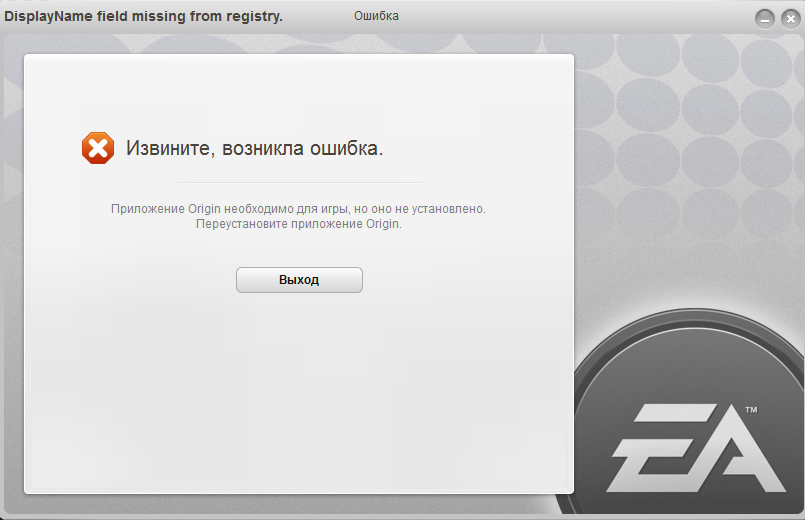805x520 pixels.
Task: Click the red error X icon
Action: coord(98,148)
